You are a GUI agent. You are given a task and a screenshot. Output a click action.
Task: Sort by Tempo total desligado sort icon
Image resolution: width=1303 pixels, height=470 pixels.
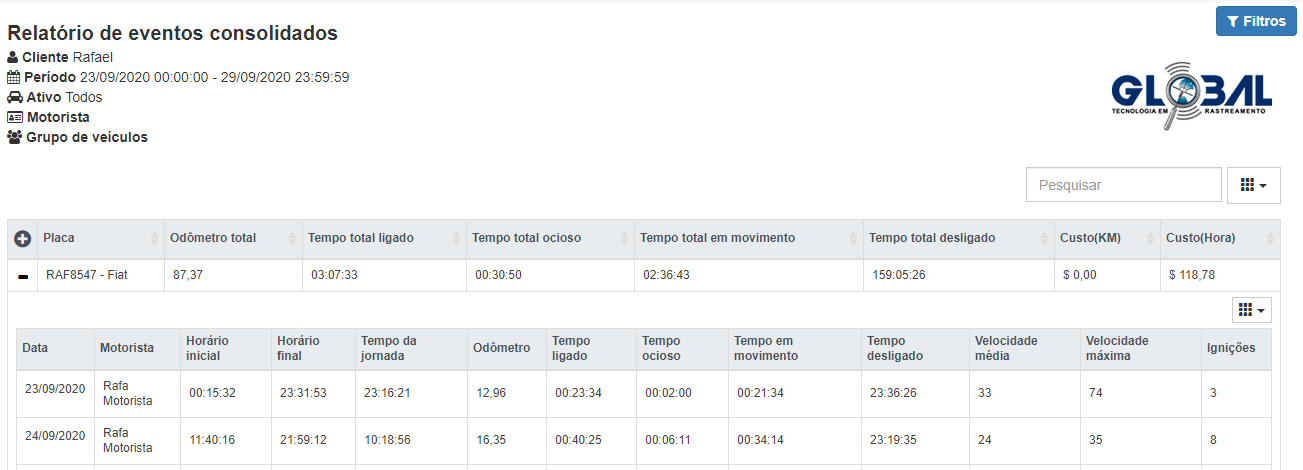[1043, 239]
